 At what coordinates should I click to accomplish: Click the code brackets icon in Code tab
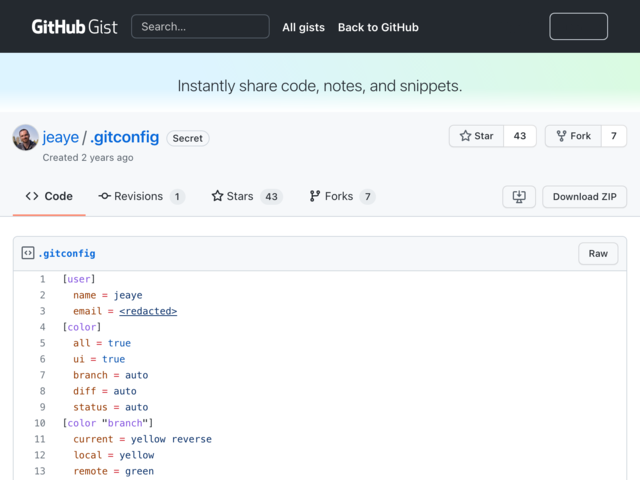pyautogui.click(x=32, y=196)
